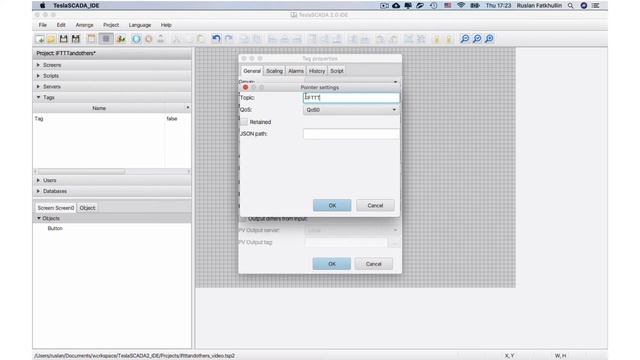Click the Wi-Fi status icon
The height and width of the screenshot is (360, 640).
pyautogui.click(x=461, y=6)
